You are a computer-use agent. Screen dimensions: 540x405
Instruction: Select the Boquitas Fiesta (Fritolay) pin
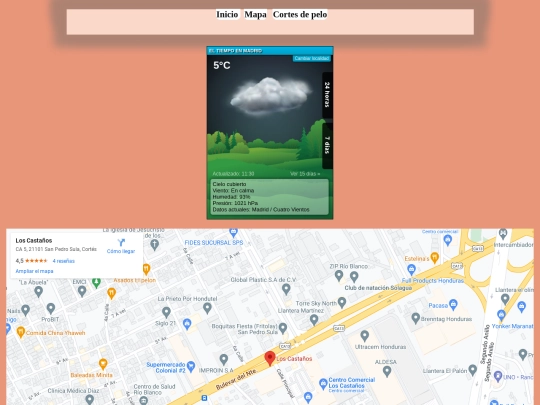click(x=283, y=328)
